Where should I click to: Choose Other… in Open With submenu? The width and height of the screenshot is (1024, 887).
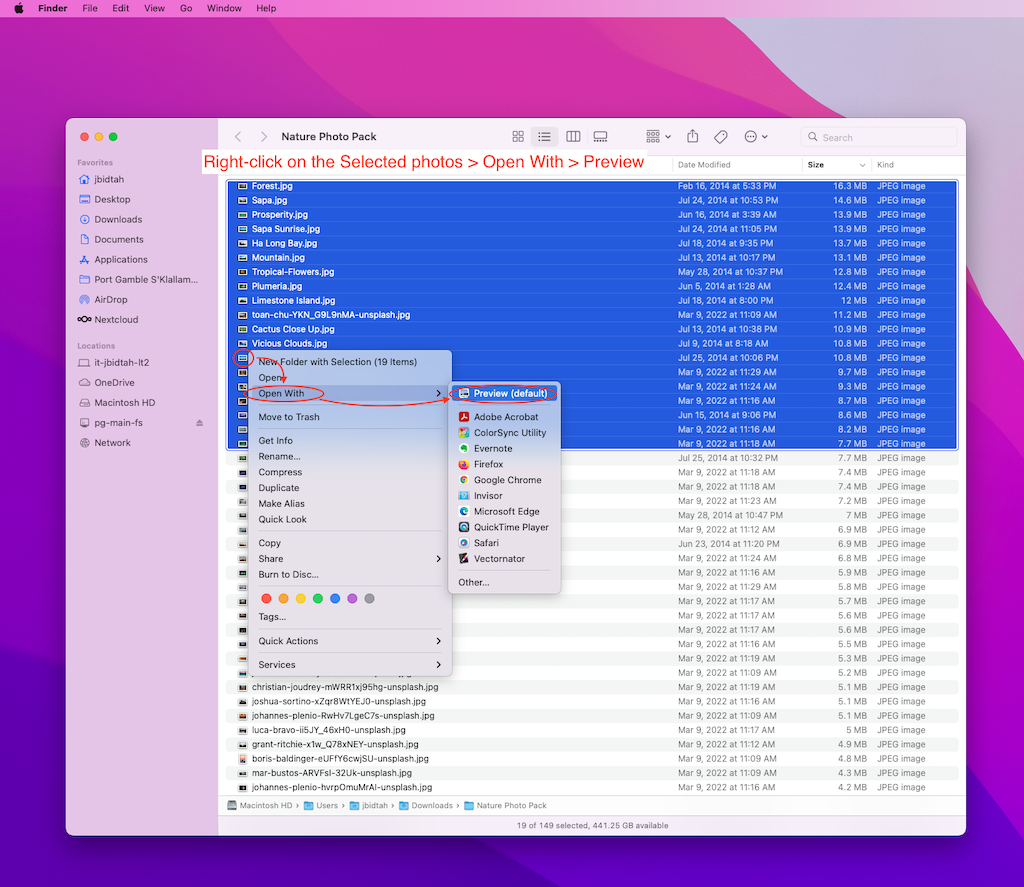tap(504, 582)
